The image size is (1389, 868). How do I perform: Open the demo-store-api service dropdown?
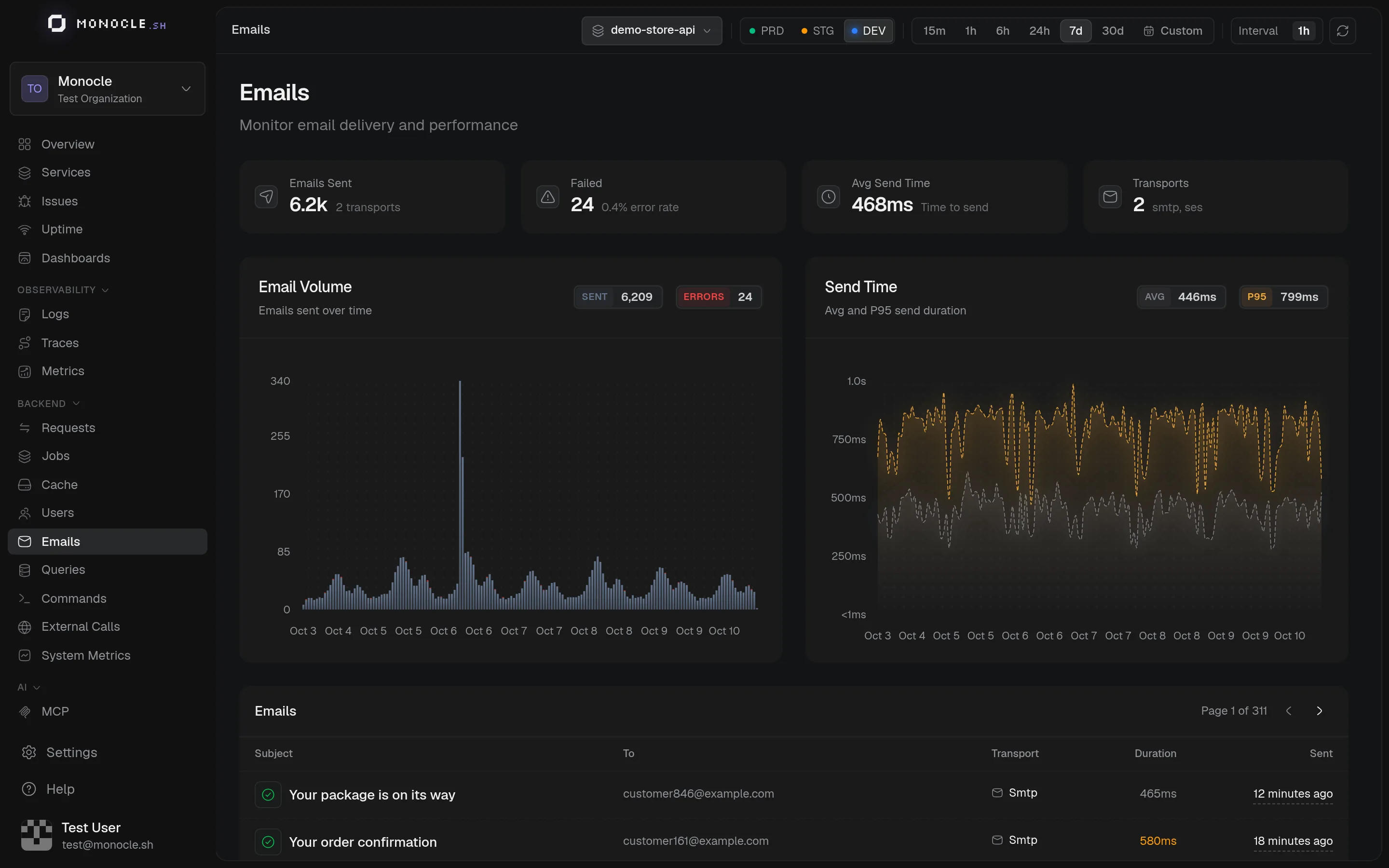[652, 30]
